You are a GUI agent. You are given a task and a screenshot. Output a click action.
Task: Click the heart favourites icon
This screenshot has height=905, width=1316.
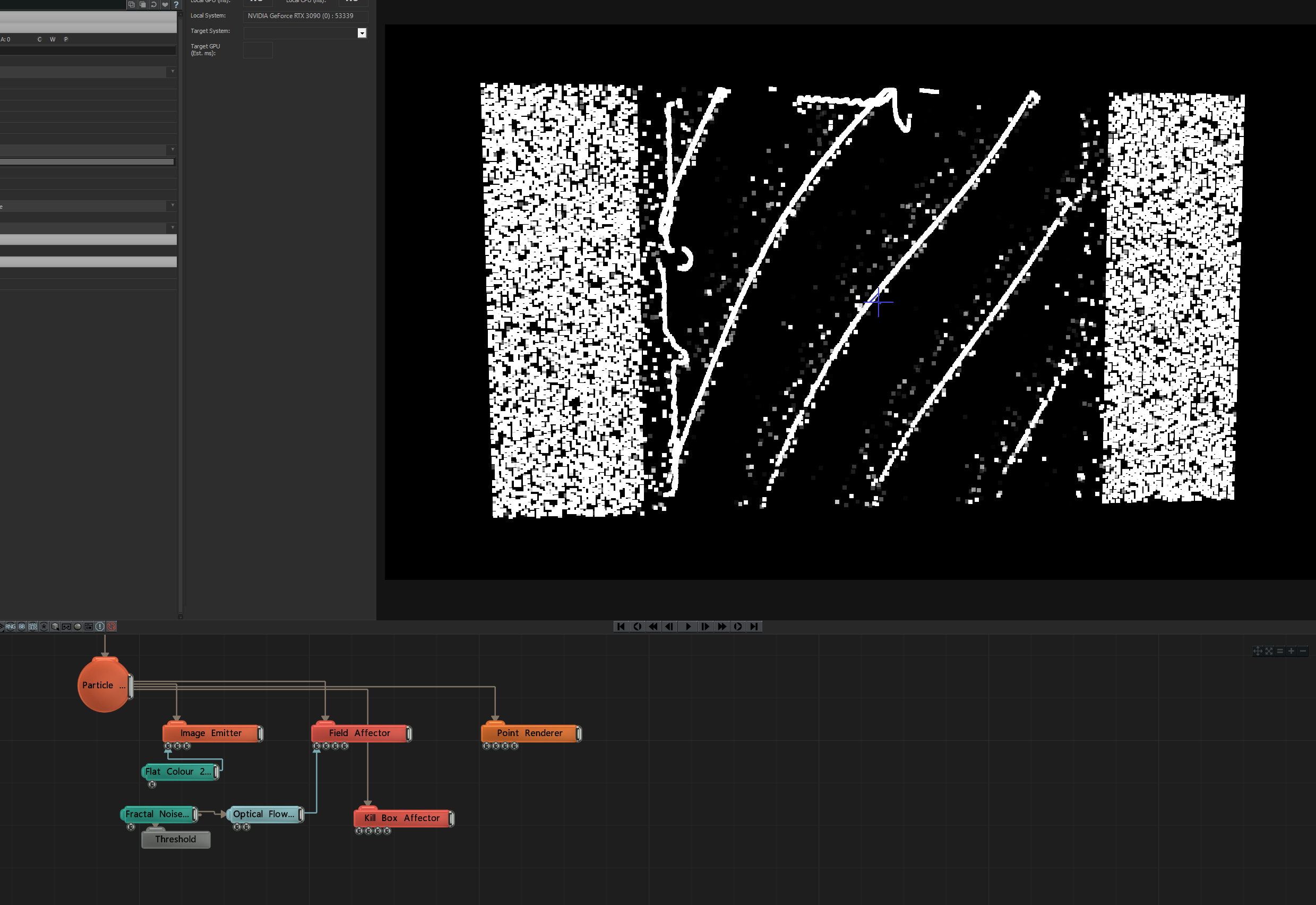click(165, 5)
